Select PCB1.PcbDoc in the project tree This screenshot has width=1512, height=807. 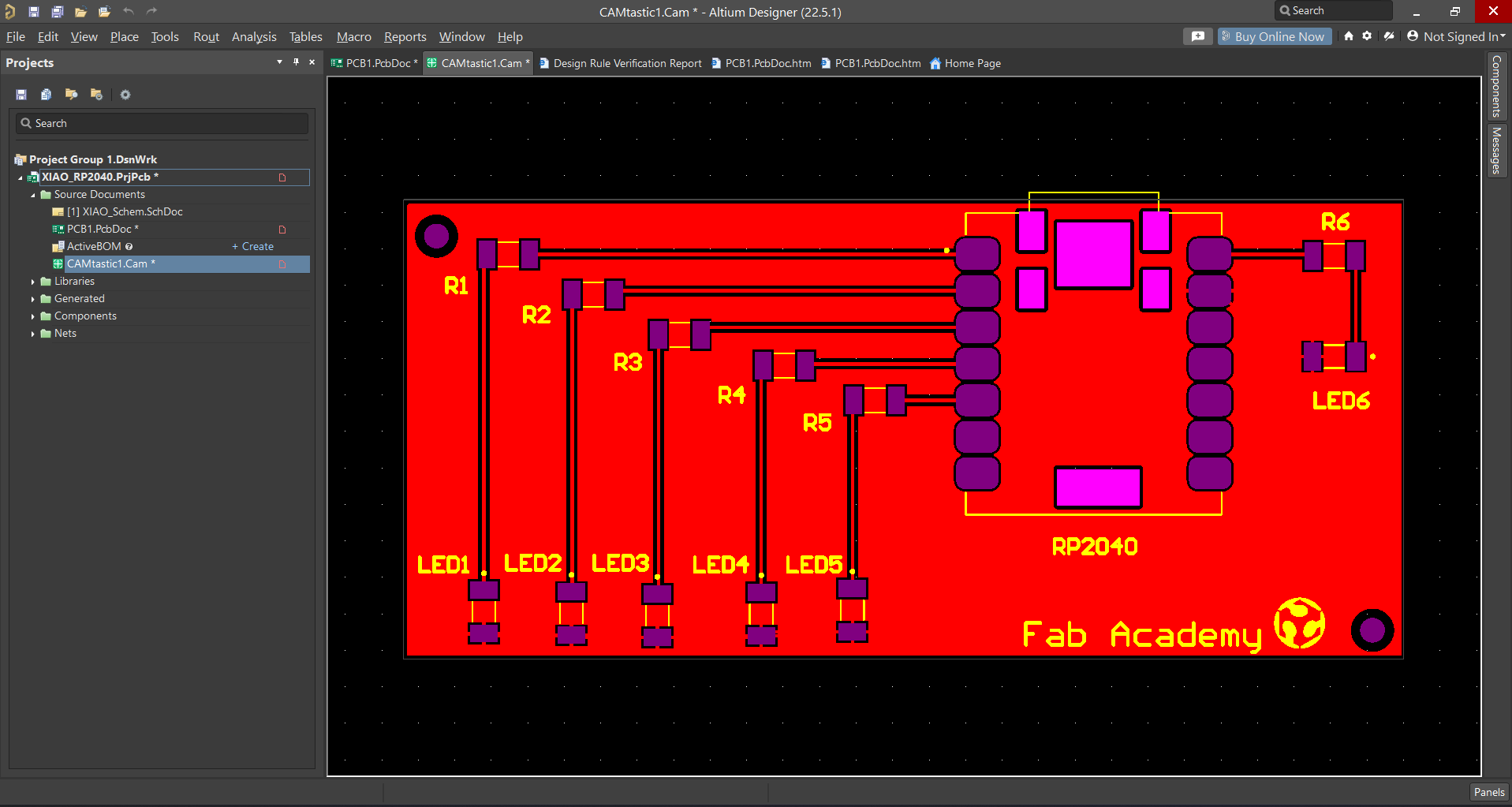coord(103,229)
